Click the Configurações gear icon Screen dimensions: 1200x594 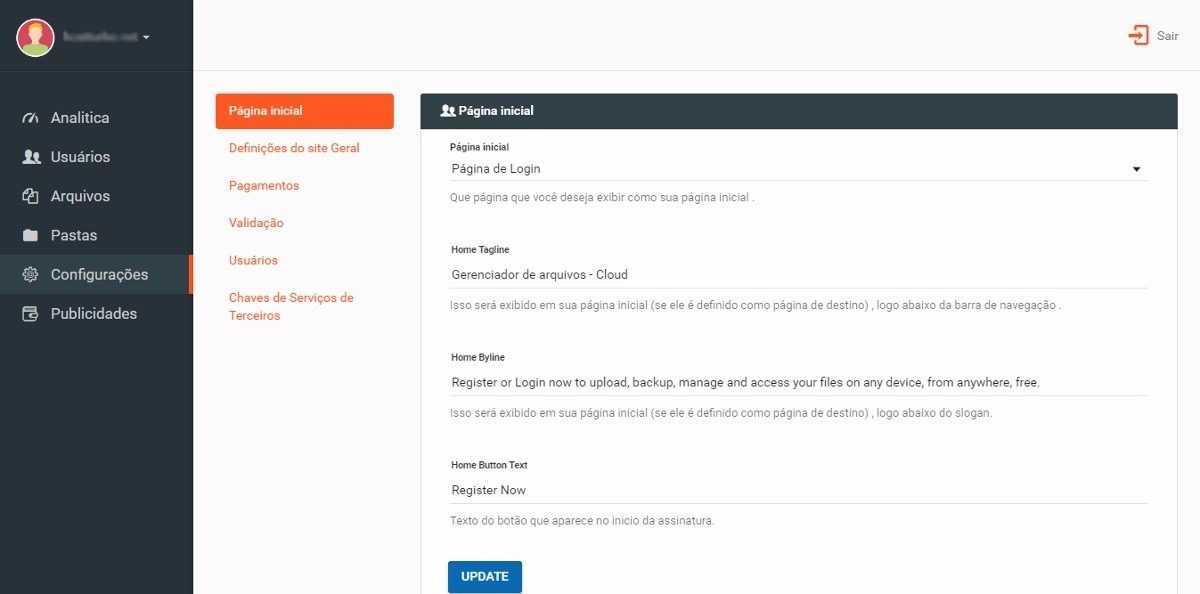coord(30,275)
